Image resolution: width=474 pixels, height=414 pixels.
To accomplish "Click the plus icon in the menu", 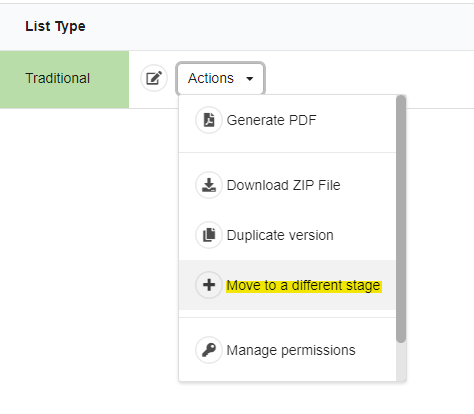I will 209,285.
